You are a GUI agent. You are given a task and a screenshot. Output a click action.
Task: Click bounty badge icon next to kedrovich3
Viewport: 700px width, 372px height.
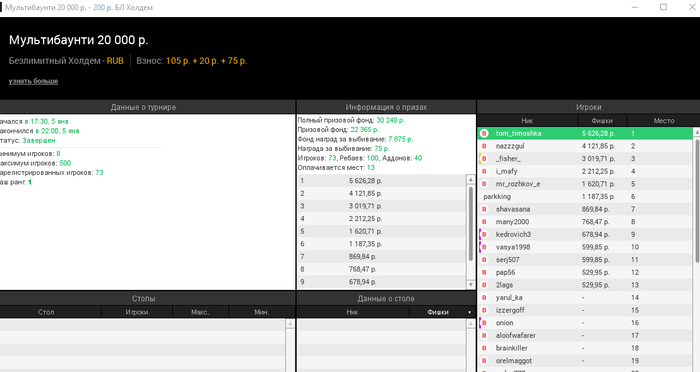point(484,234)
